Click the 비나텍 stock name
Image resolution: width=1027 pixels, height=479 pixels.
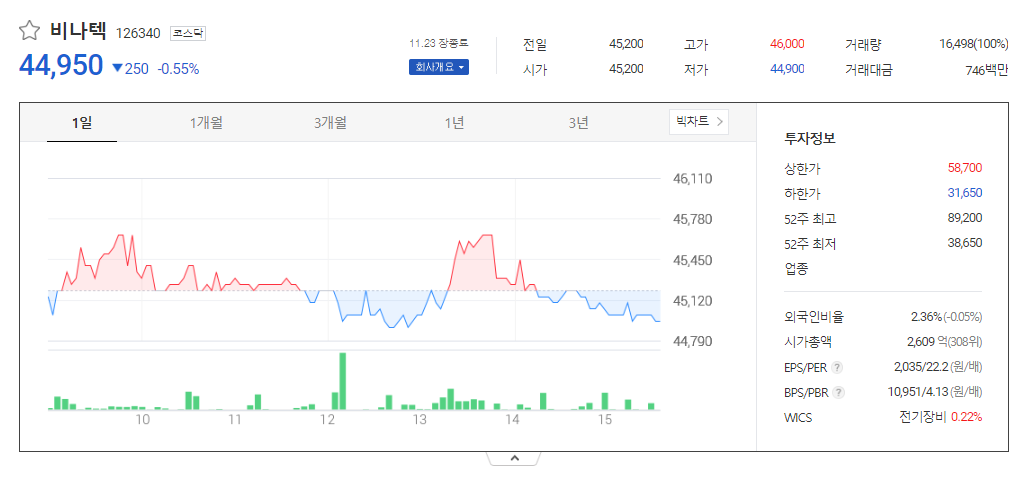77,31
